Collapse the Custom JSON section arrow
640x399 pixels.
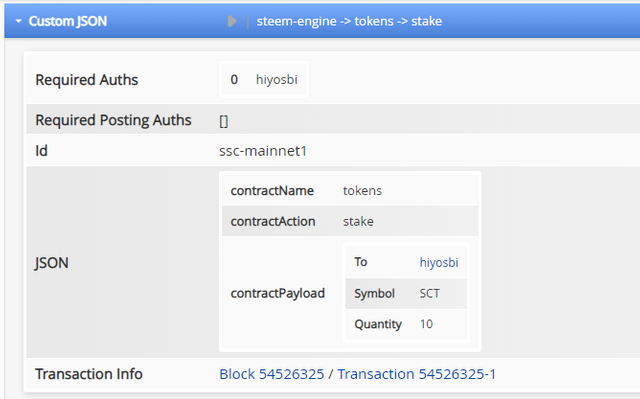pos(18,21)
